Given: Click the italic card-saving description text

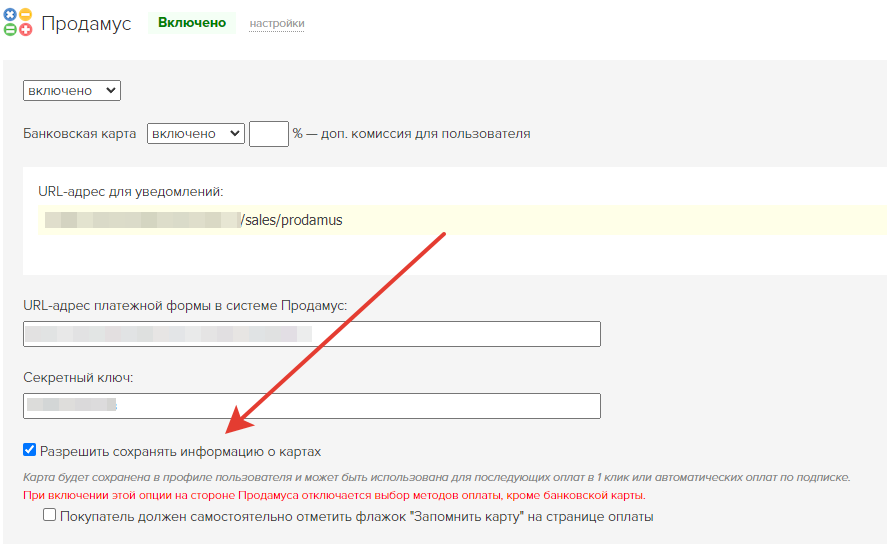Looking at the screenshot, I should click(x=436, y=477).
